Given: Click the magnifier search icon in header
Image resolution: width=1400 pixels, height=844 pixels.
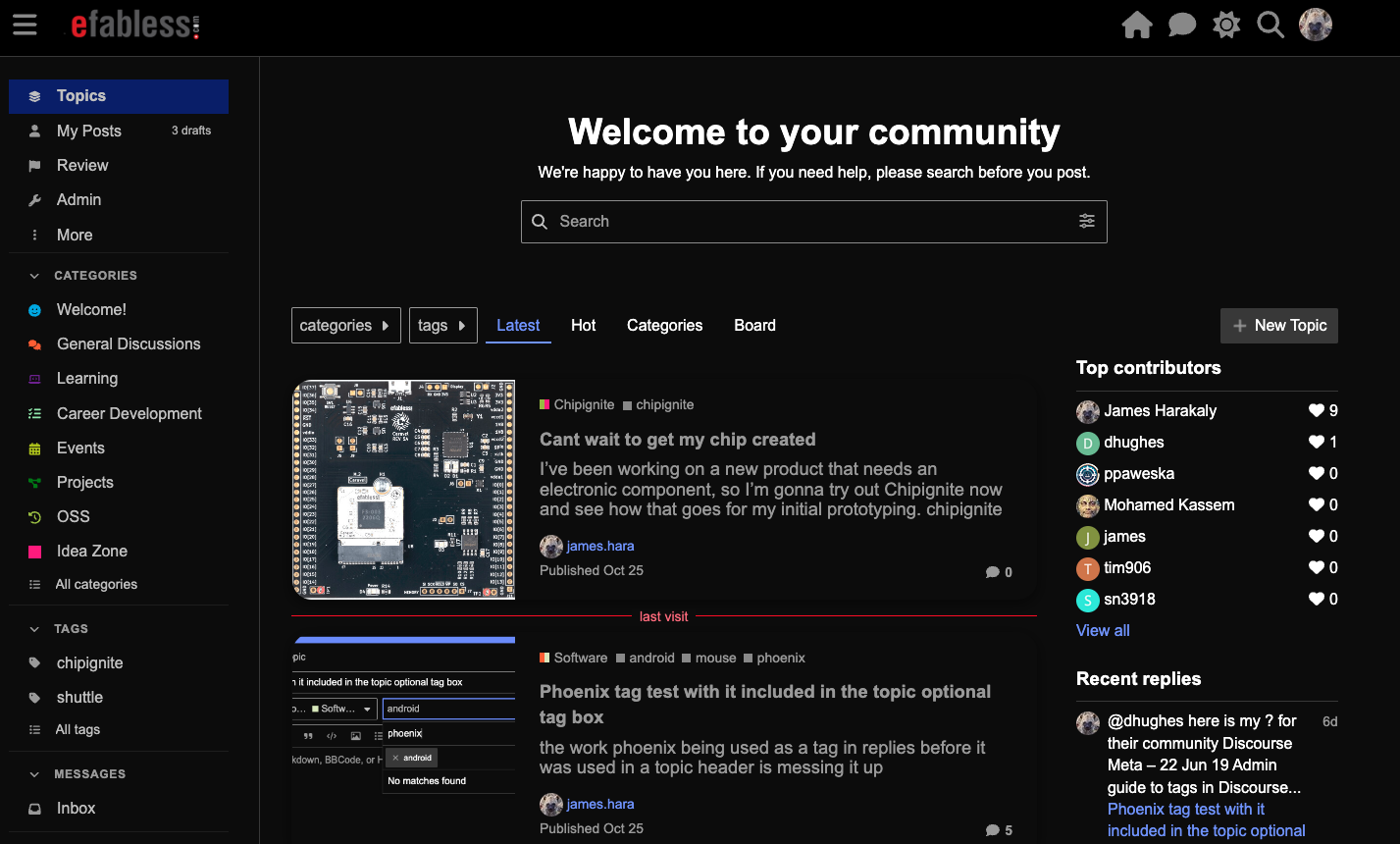Looking at the screenshot, I should point(1270,25).
